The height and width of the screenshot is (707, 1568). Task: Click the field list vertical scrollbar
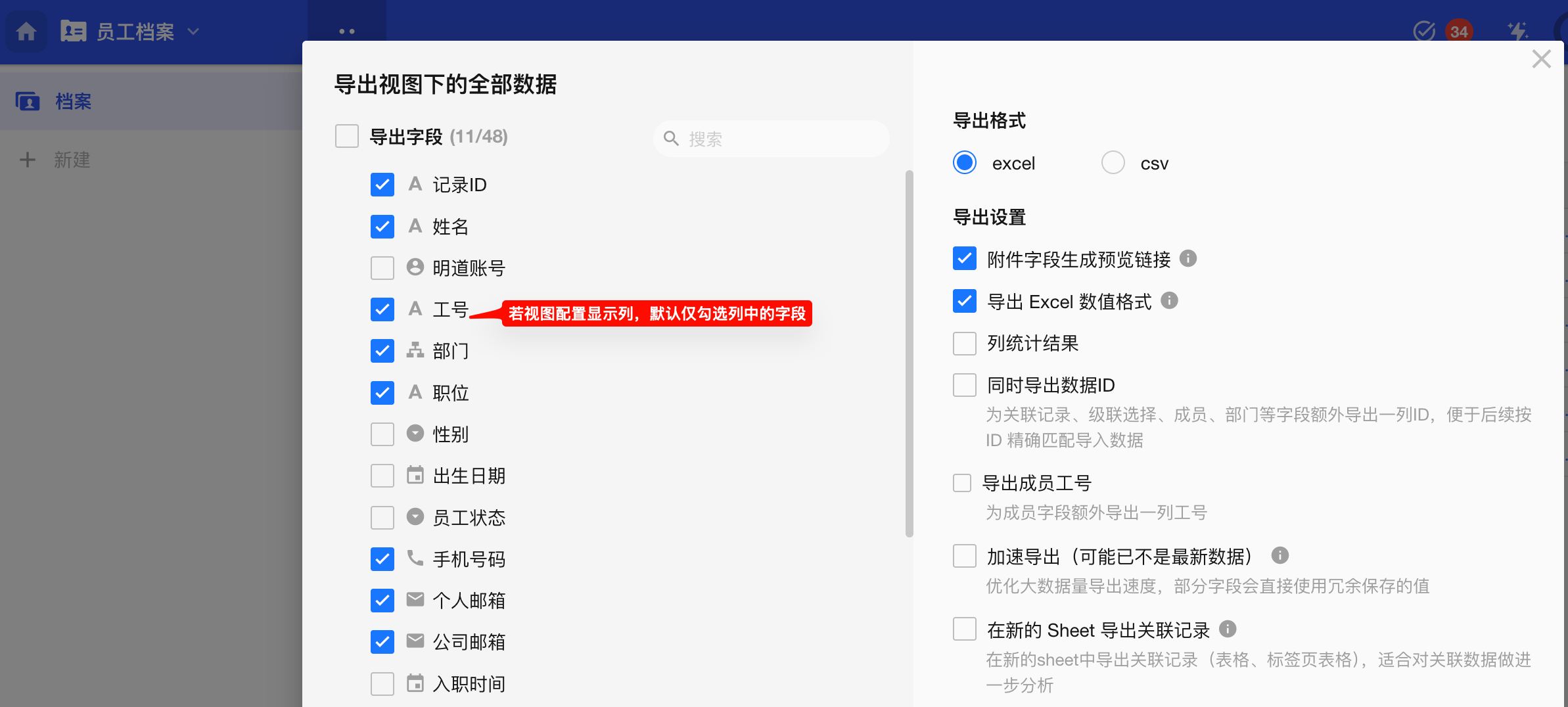click(x=909, y=355)
